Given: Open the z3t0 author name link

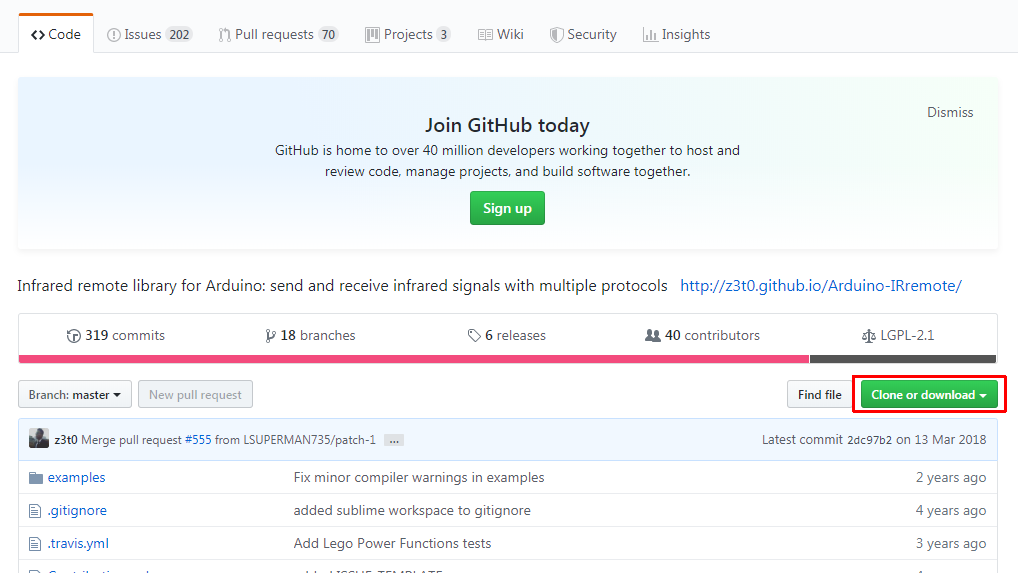Looking at the screenshot, I should [66, 440].
